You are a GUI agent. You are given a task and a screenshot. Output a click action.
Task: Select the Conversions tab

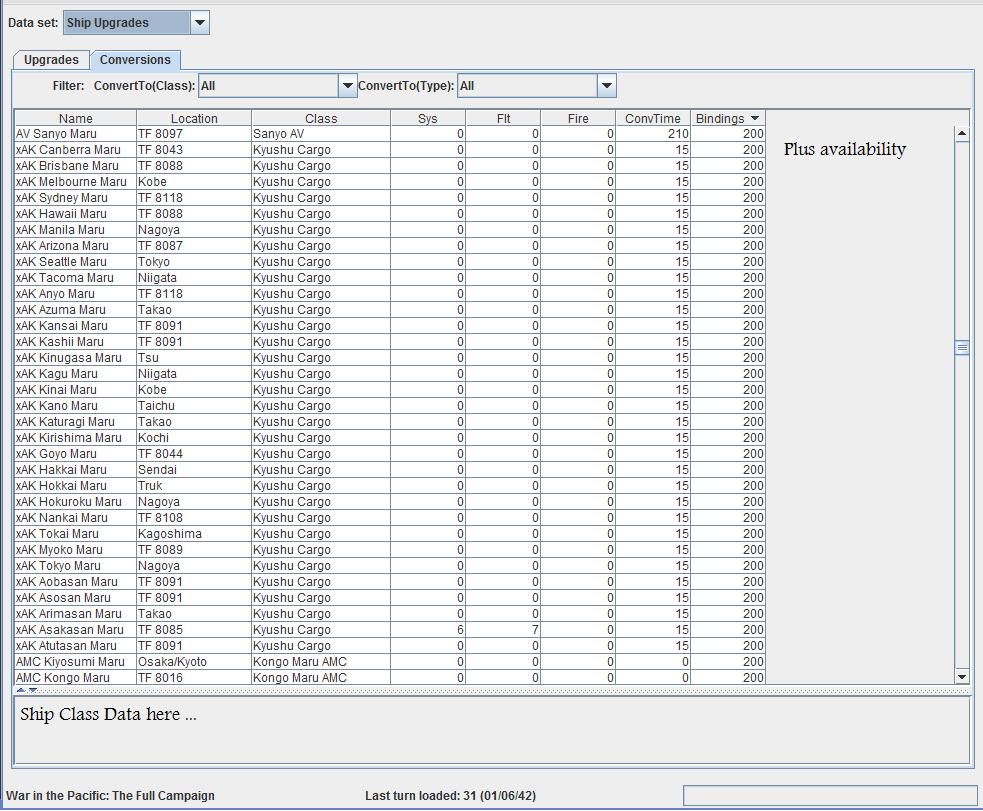click(x=135, y=60)
